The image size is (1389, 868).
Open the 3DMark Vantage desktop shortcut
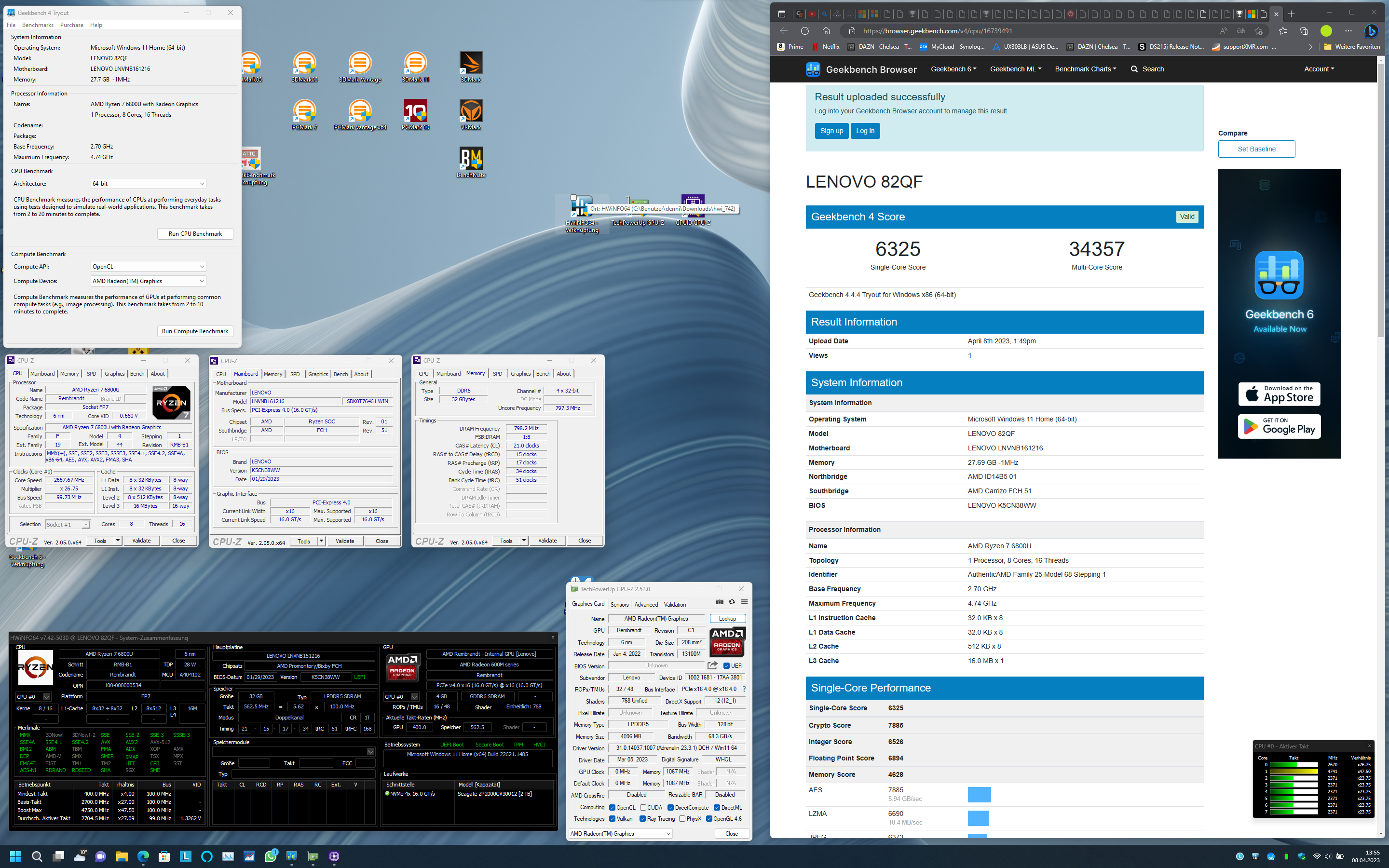360,67
